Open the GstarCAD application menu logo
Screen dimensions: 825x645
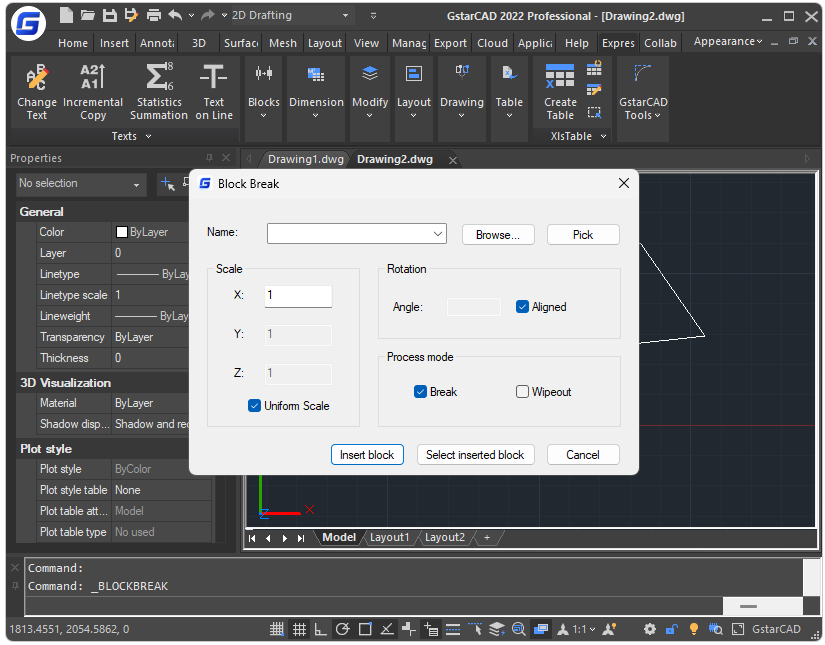tap(28, 24)
